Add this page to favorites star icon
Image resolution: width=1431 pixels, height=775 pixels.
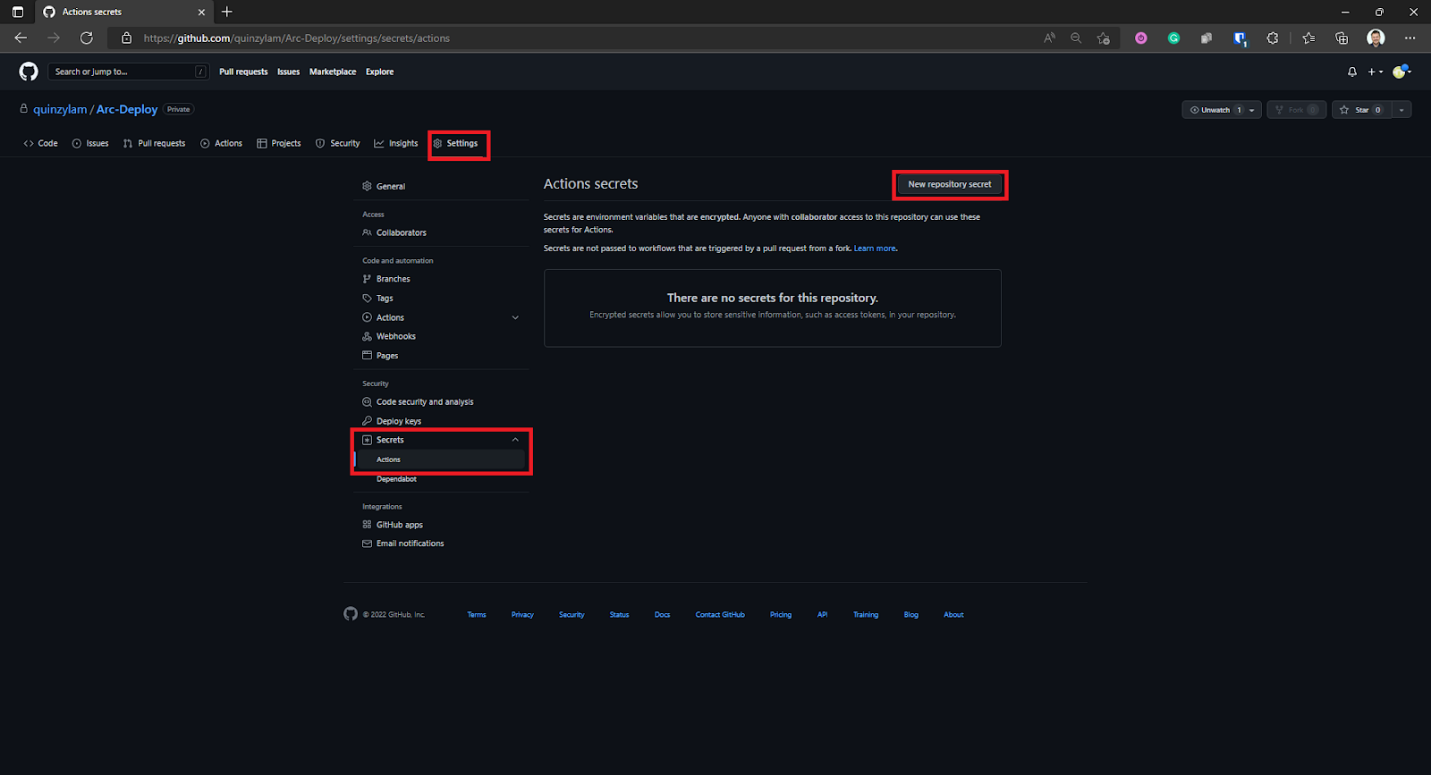pos(1103,38)
